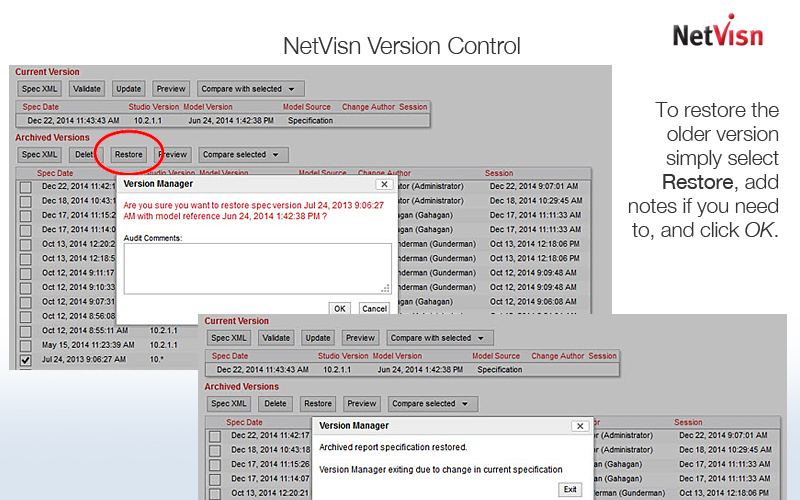Click Cancel in the restore confirmation dialog
This screenshot has height=500, width=800.
(x=374, y=309)
